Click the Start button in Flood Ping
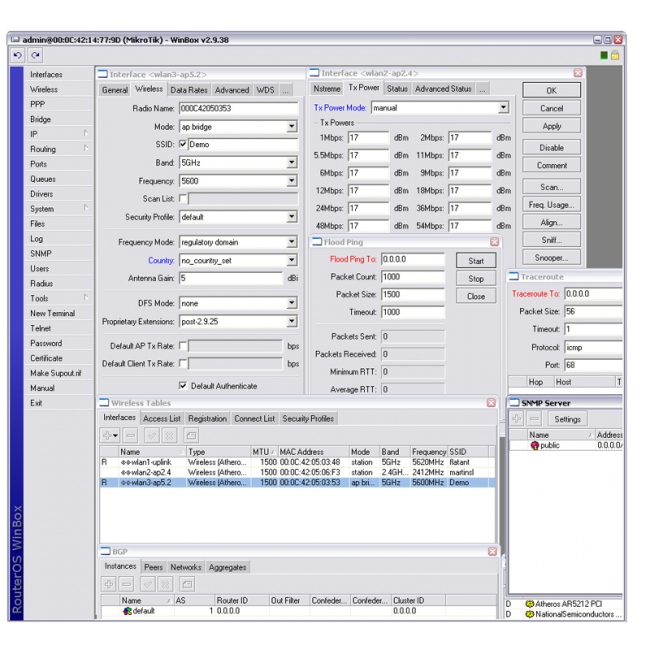This screenshot has width=650, height=650. point(476,261)
